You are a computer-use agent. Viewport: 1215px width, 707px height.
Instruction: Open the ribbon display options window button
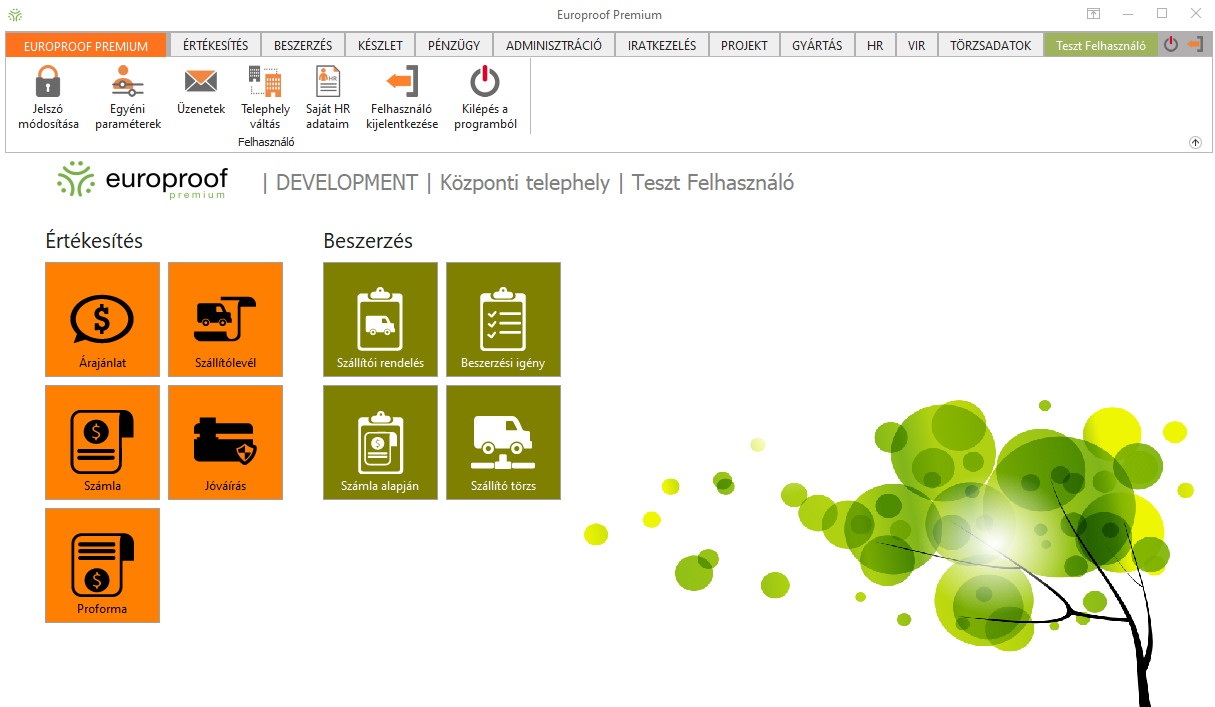click(x=1094, y=14)
